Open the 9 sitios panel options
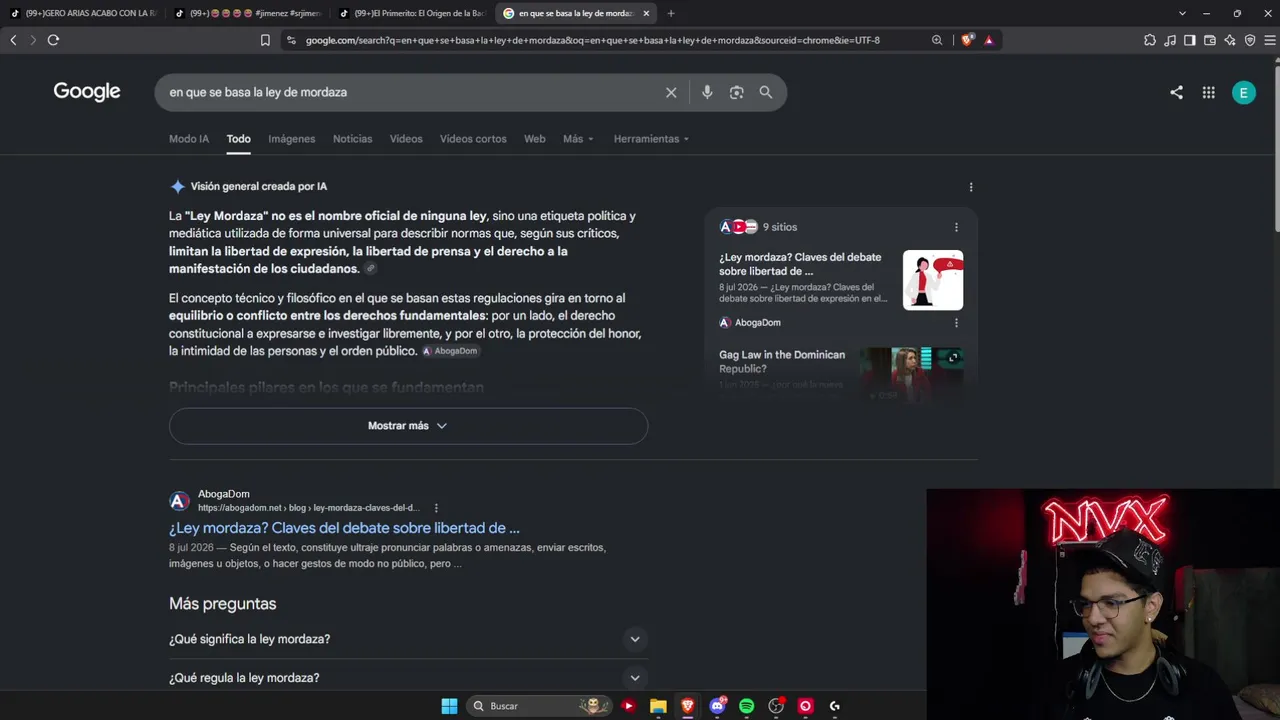 coord(956,227)
